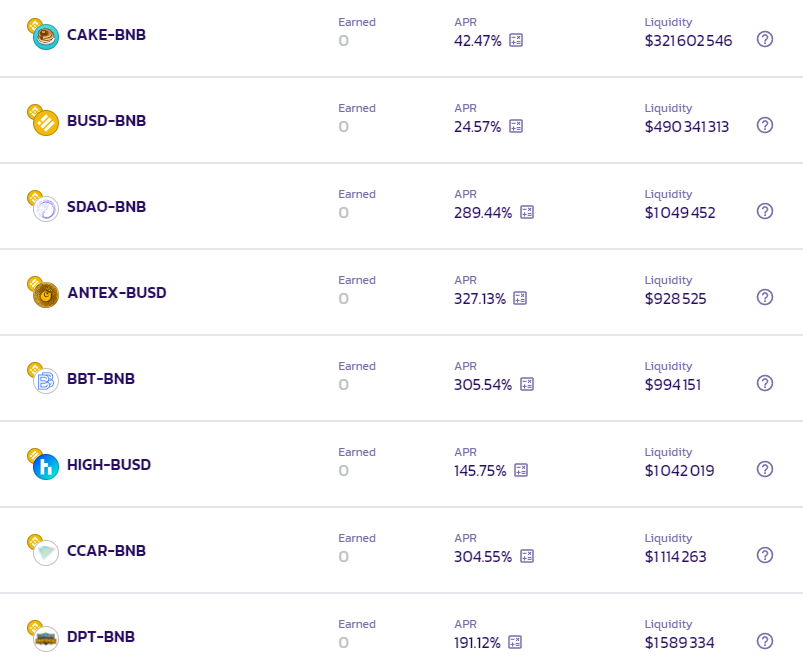Open APR calculator for CAKE-BNB

coord(516,40)
